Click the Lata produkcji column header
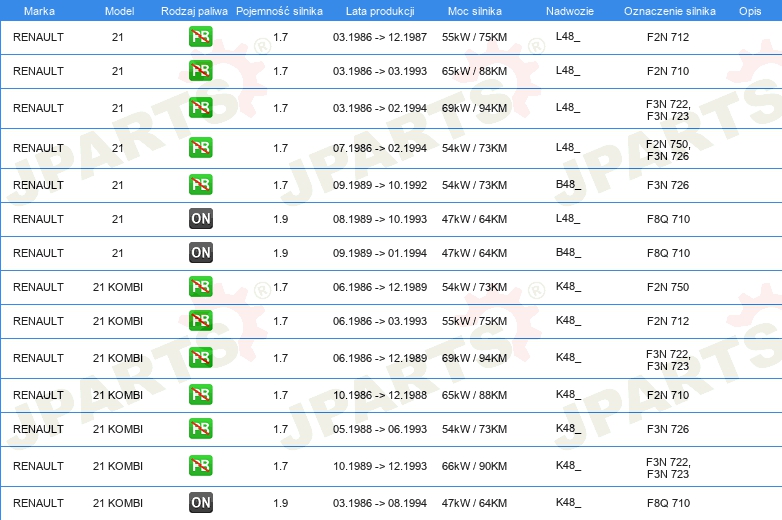This screenshot has height=520, width=782. pos(380,11)
